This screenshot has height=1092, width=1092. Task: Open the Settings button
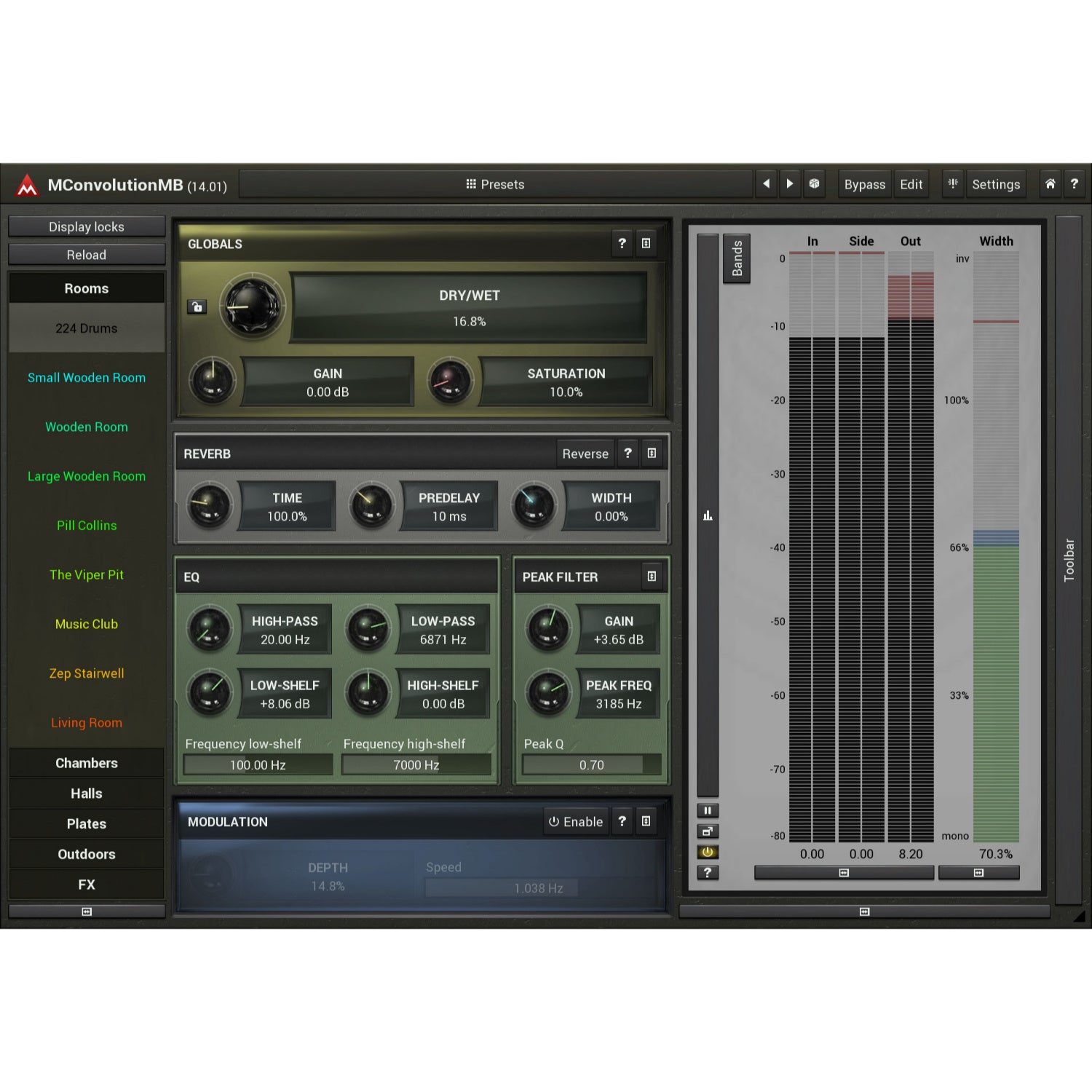[996, 184]
